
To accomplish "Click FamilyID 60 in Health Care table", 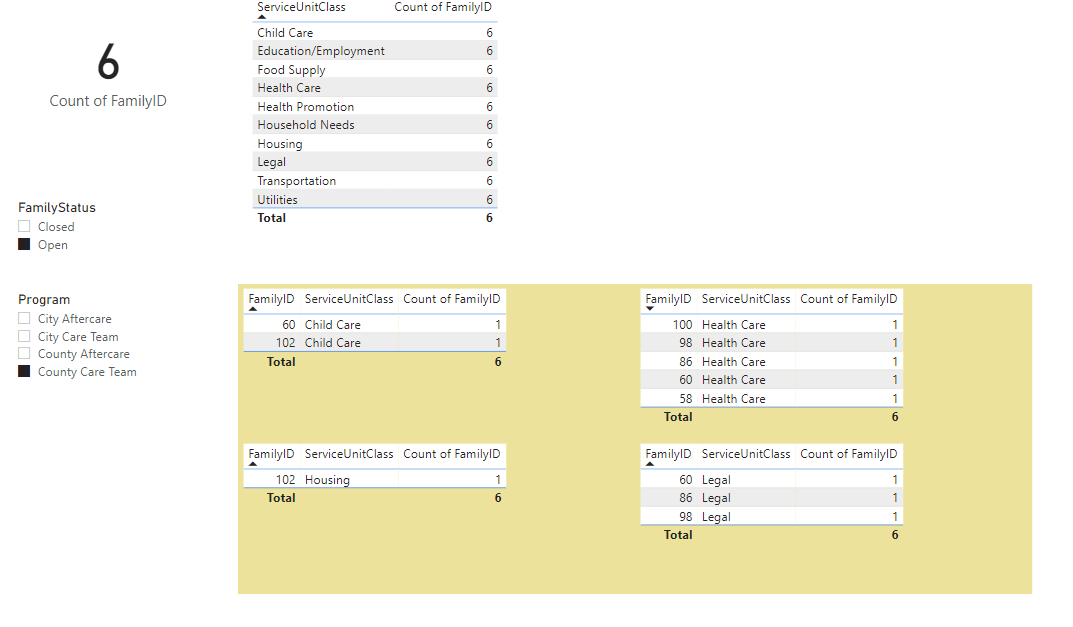I will click(686, 379).
